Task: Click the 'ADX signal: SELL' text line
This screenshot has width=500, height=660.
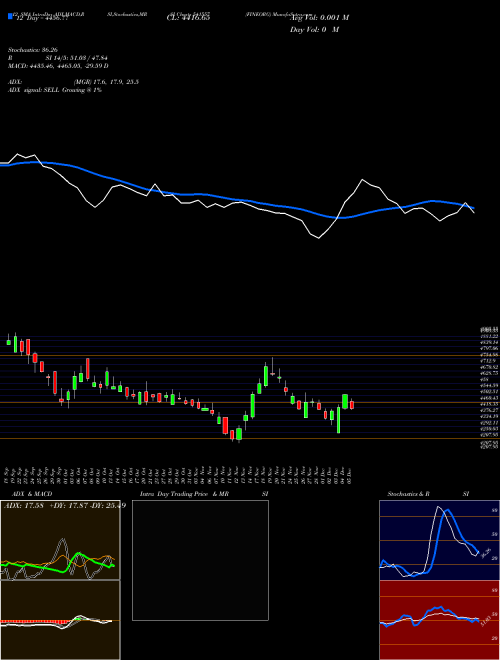Action: click(55, 90)
